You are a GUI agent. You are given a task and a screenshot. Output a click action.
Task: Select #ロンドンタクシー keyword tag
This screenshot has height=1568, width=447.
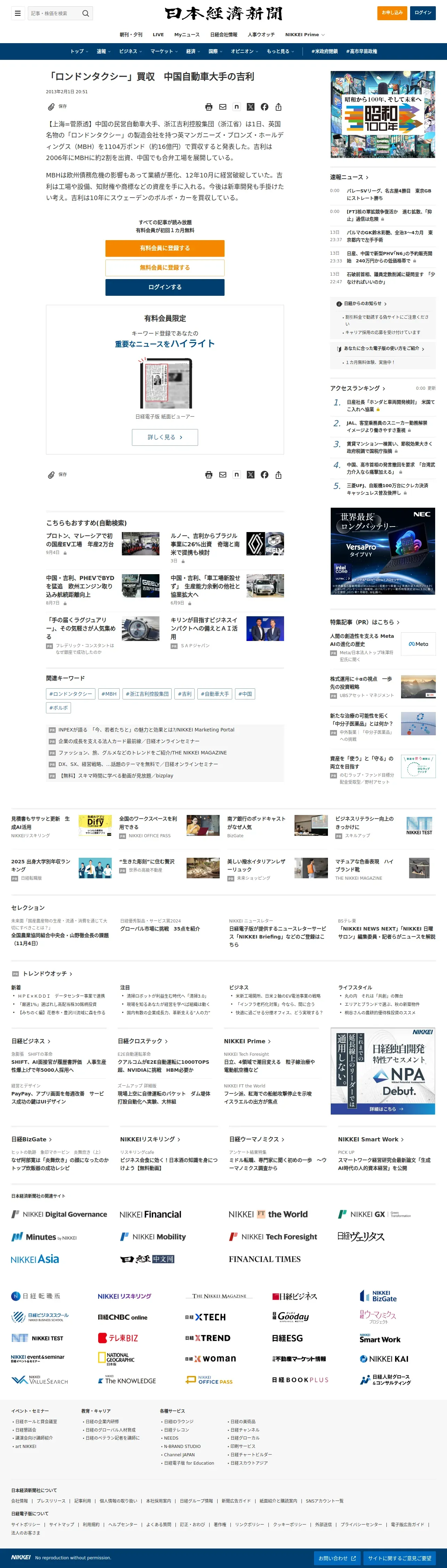[x=71, y=694]
